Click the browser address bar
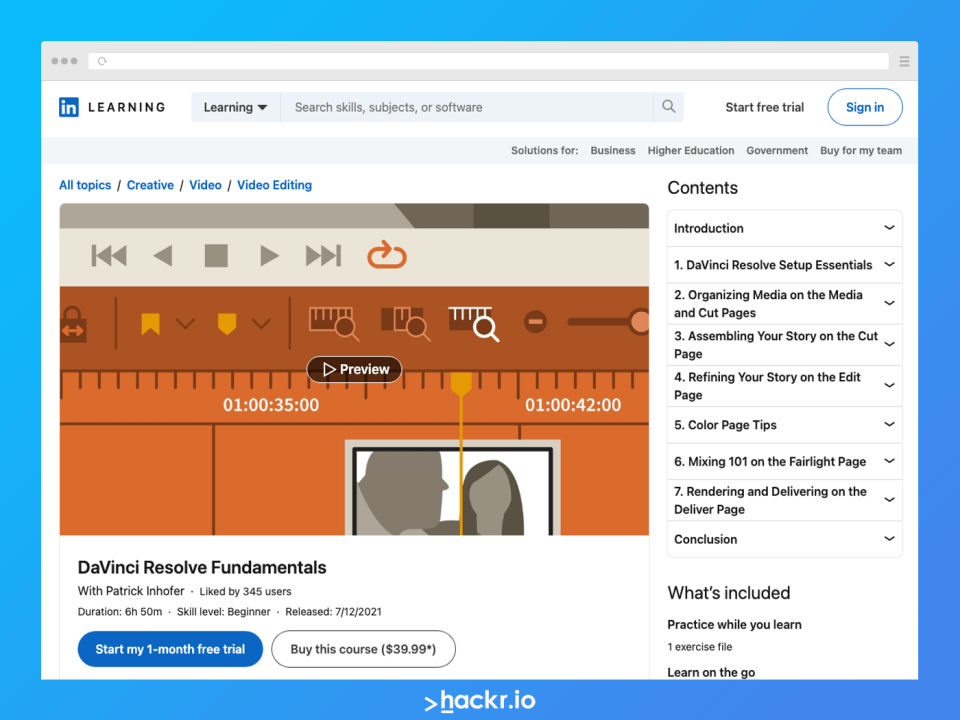This screenshot has height=720, width=960. point(489,61)
